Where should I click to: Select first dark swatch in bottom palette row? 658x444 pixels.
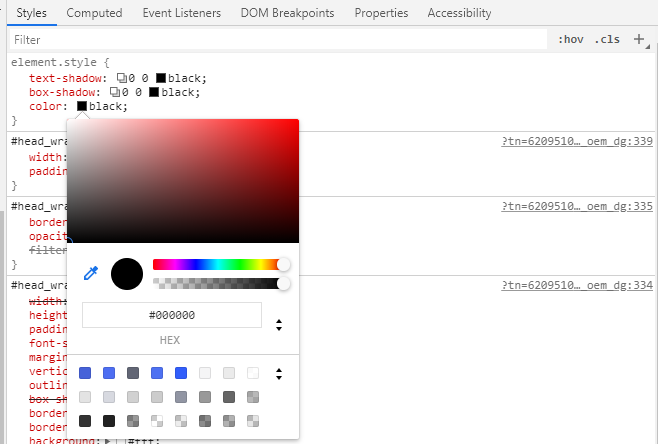pyautogui.click(x=85, y=421)
